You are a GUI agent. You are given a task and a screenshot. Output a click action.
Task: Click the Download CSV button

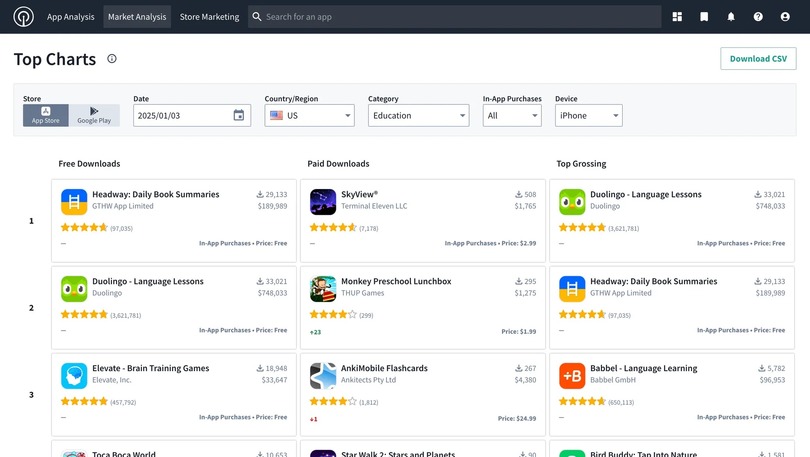pyautogui.click(x=758, y=58)
